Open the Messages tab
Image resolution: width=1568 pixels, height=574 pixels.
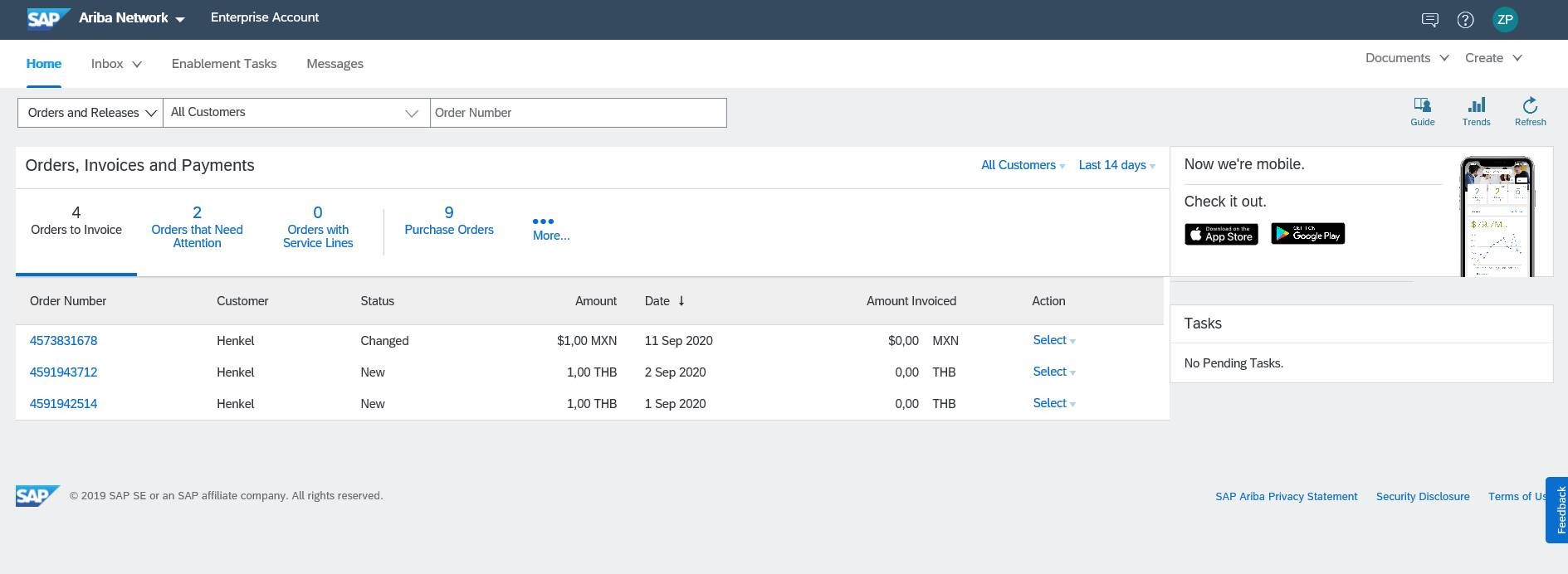335,64
